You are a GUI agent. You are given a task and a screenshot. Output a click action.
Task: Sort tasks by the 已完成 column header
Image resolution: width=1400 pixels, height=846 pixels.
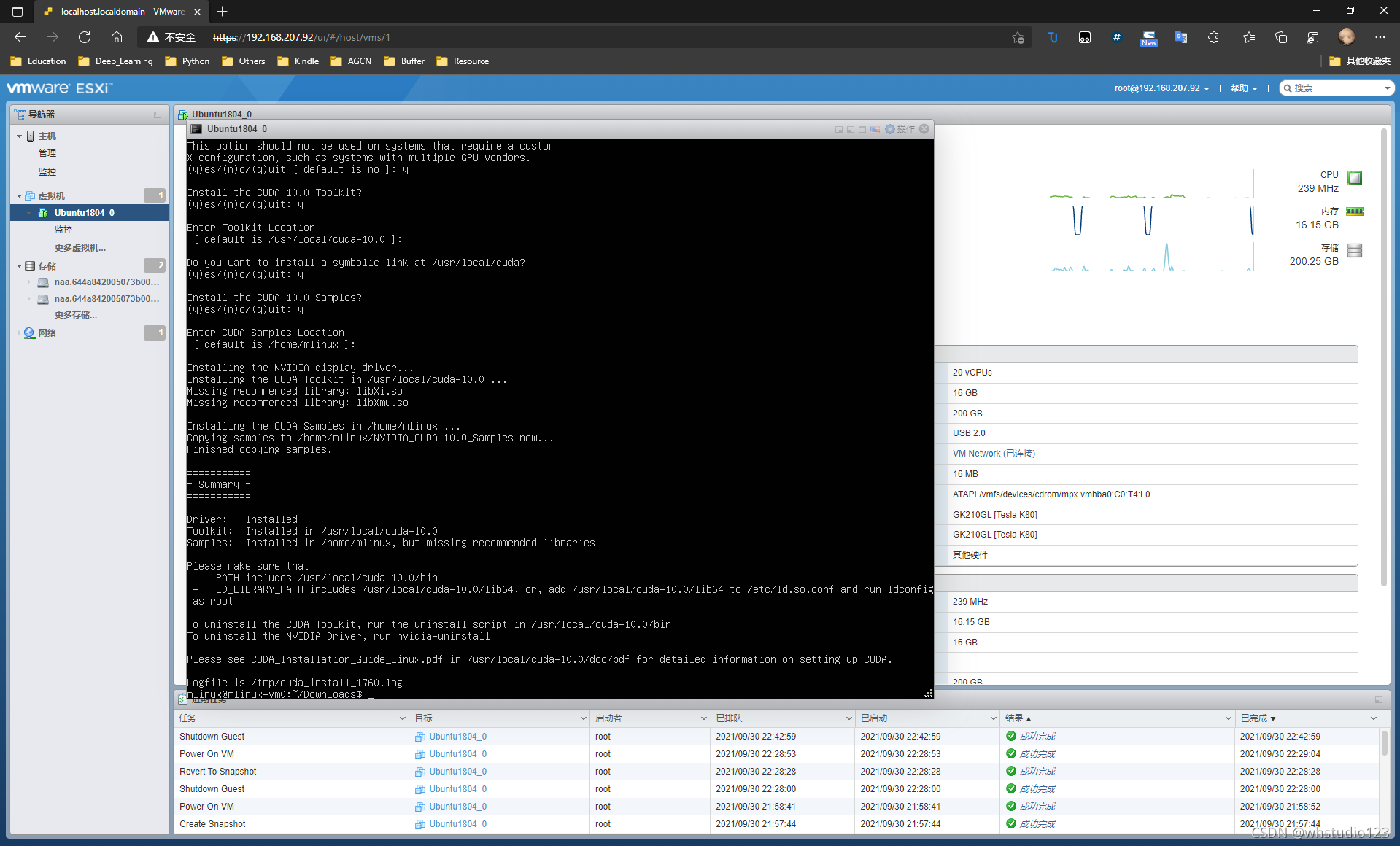point(1258,718)
